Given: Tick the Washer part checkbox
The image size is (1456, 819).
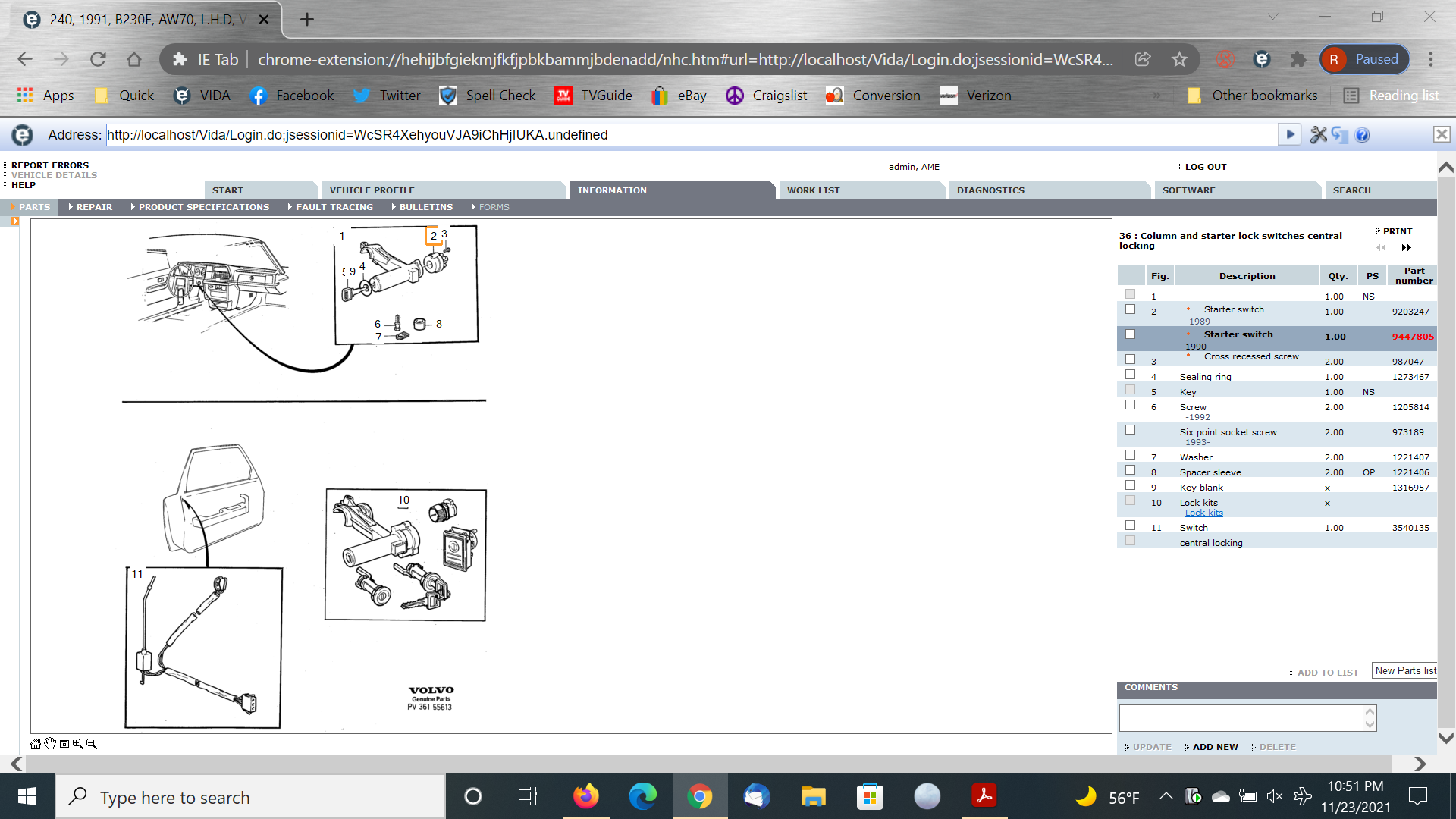Looking at the screenshot, I should [x=1130, y=455].
